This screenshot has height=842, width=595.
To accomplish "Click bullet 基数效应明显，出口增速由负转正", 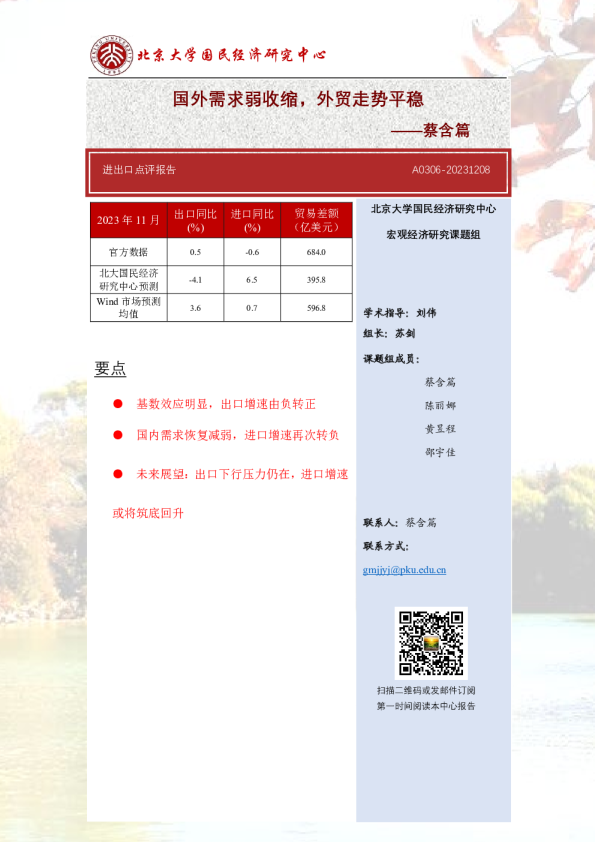I will (226, 404).
